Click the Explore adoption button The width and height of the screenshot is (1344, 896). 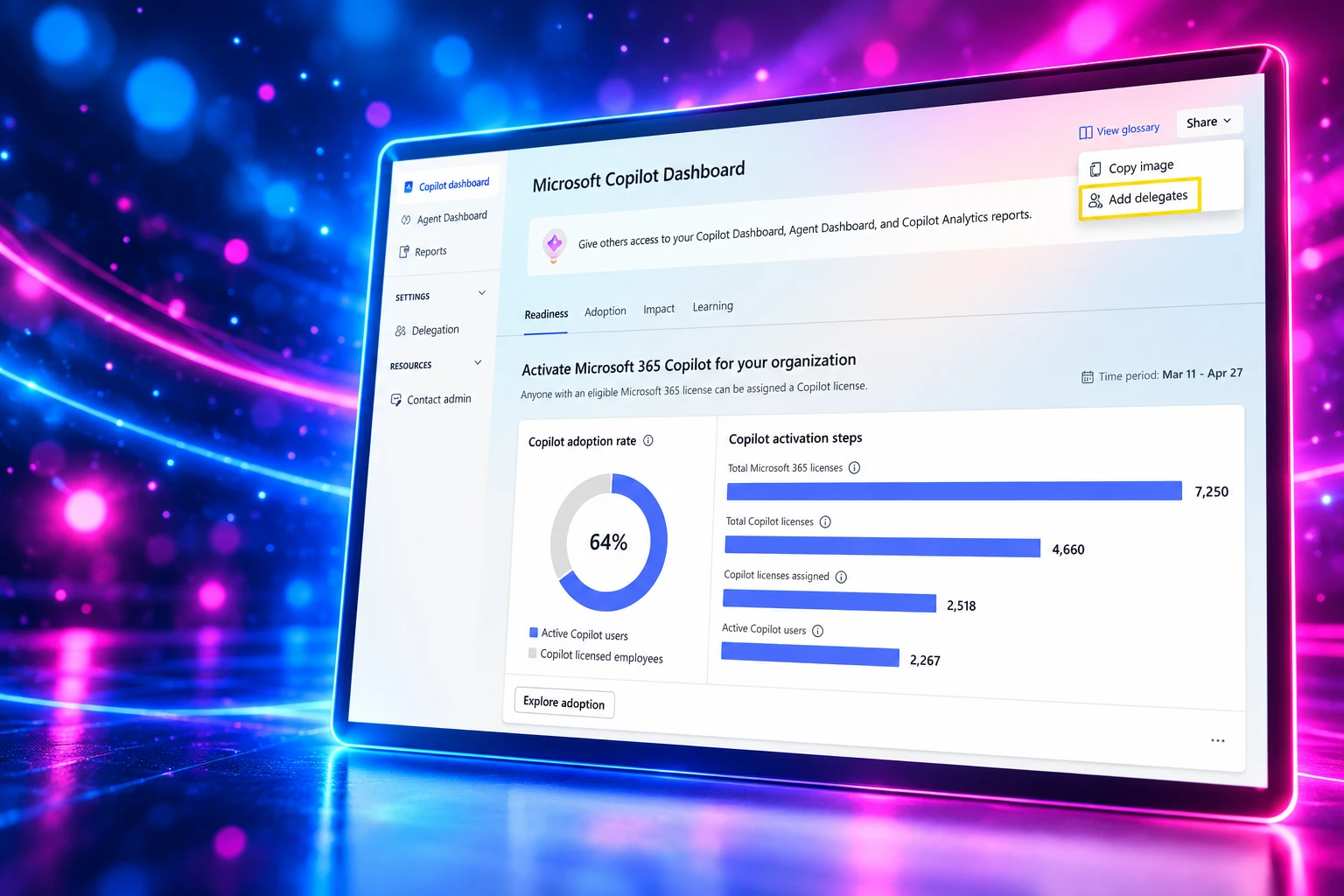564,703
